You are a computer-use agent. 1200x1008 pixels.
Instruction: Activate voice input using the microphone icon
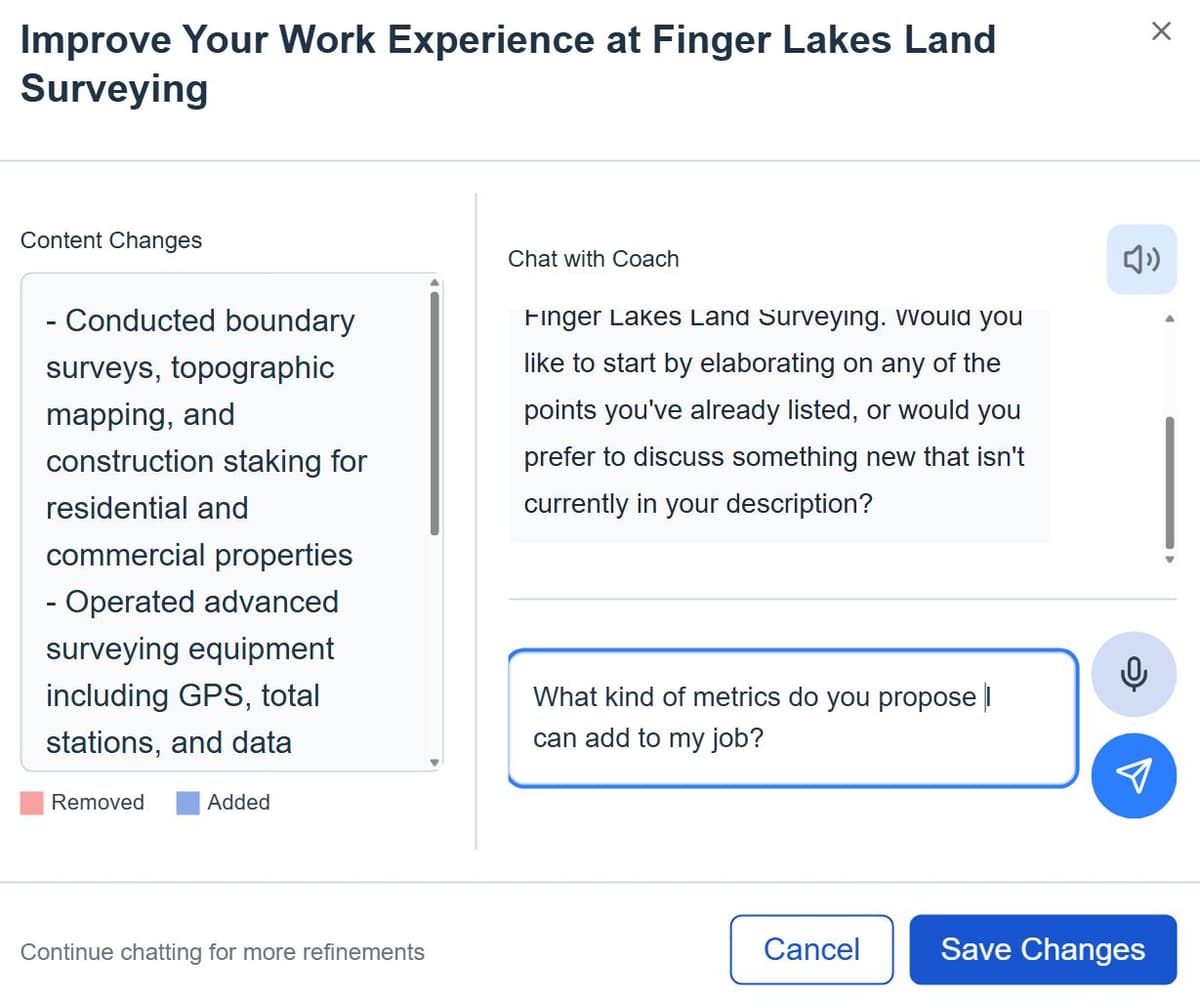tap(1133, 674)
